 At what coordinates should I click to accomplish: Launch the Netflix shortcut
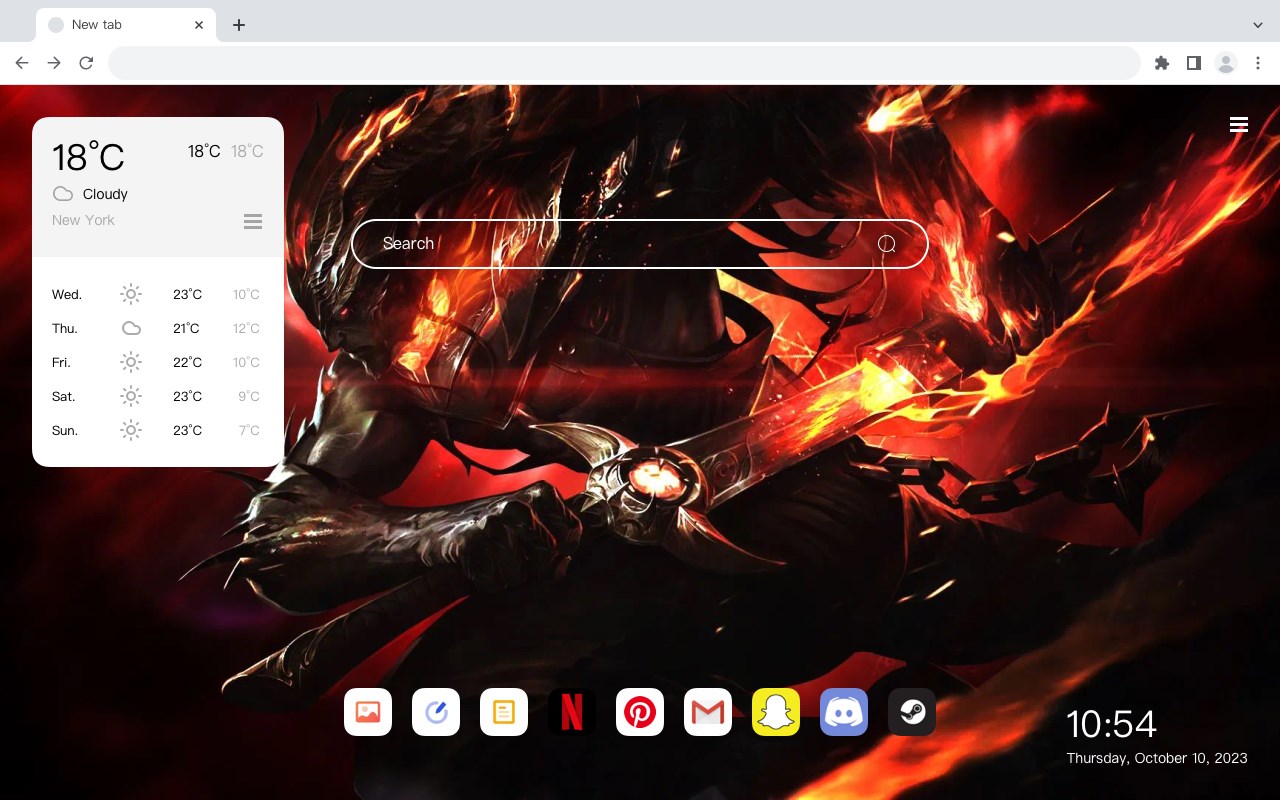pos(572,712)
